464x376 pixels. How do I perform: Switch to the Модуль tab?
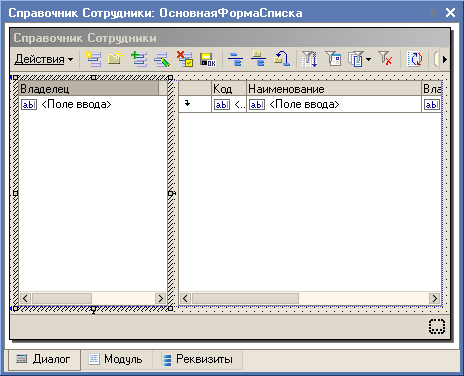116,359
